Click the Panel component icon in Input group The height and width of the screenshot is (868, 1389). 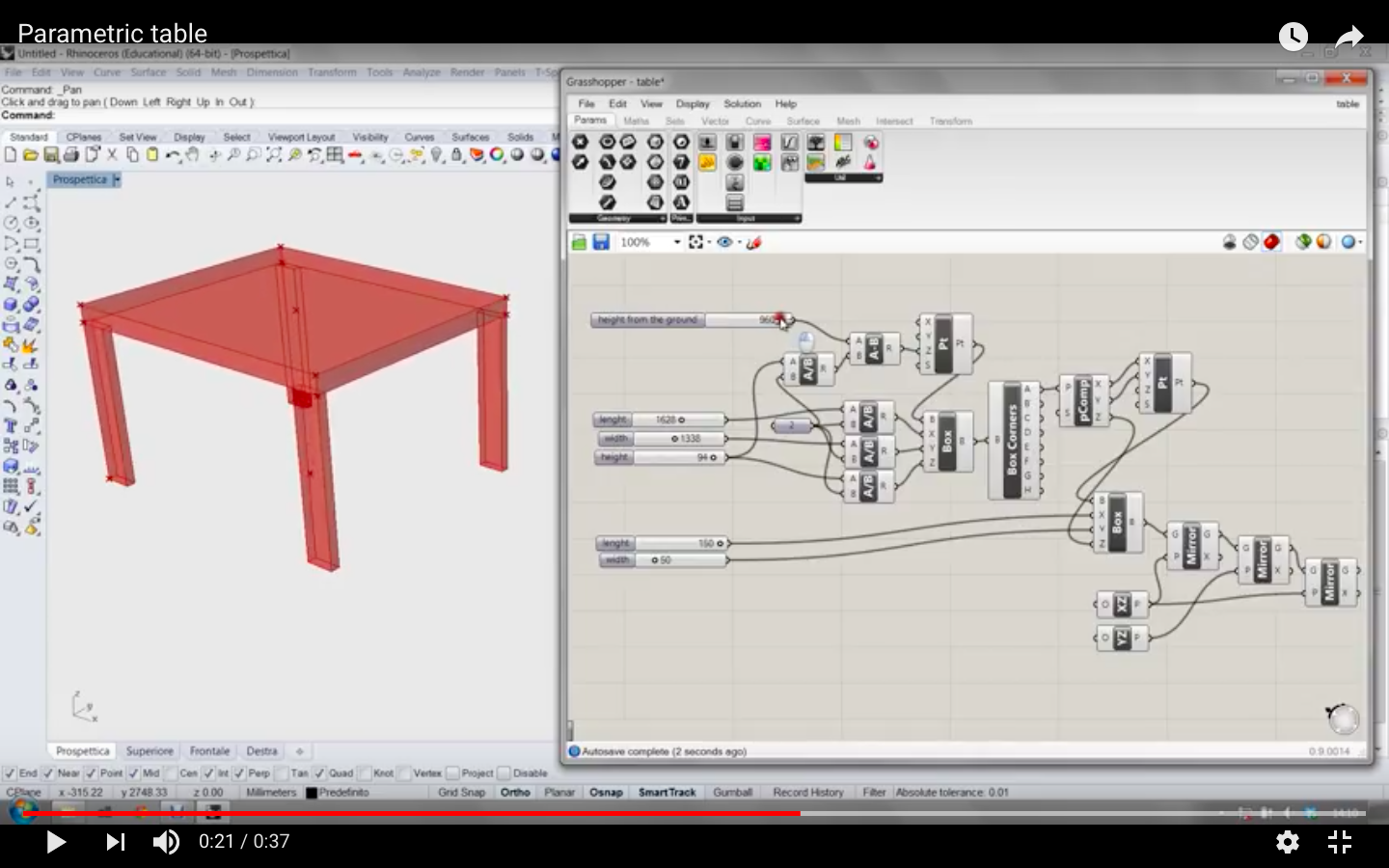click(734, 203)
